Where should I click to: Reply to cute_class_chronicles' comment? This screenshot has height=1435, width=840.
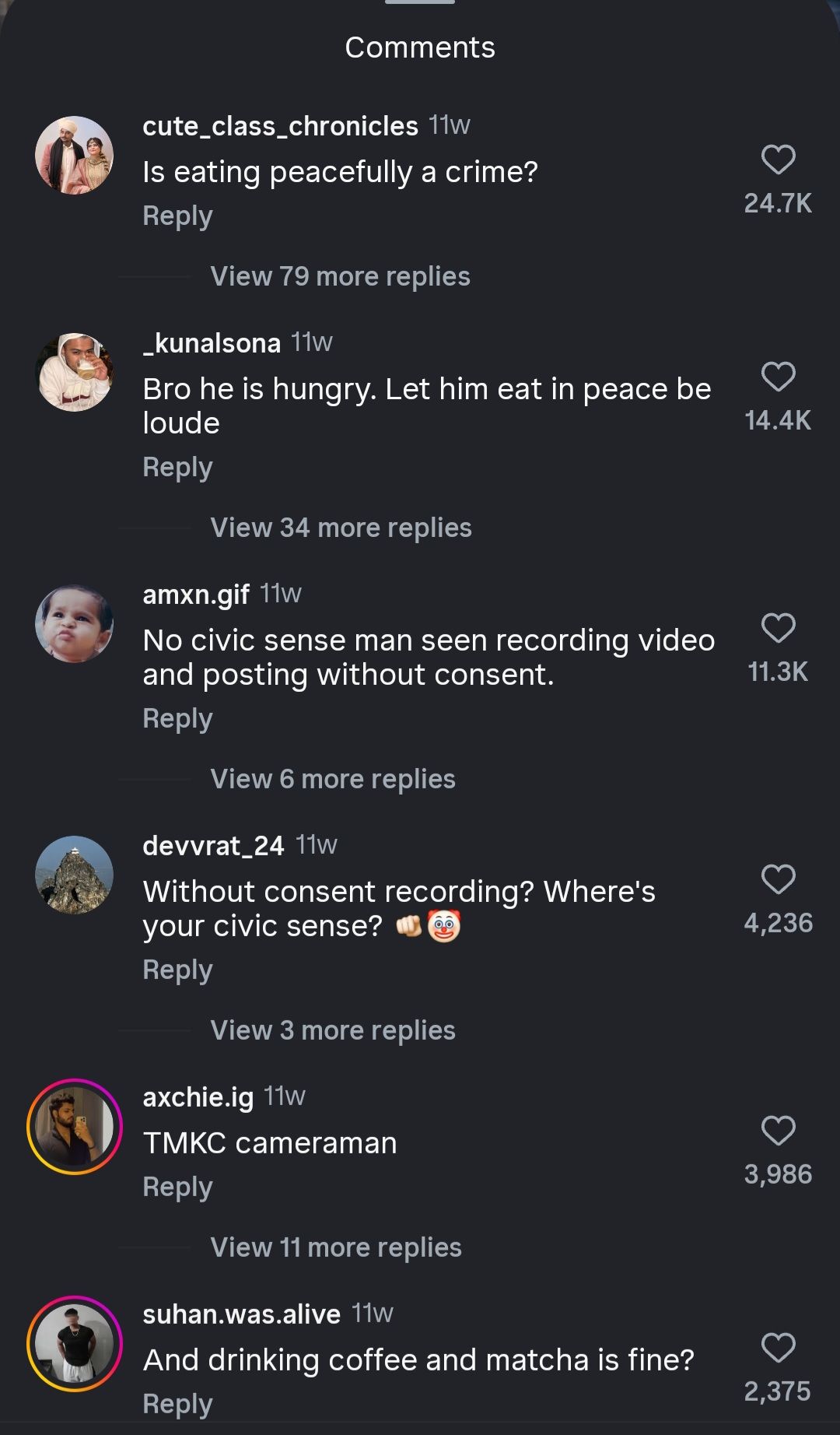(x=177, y=216)
